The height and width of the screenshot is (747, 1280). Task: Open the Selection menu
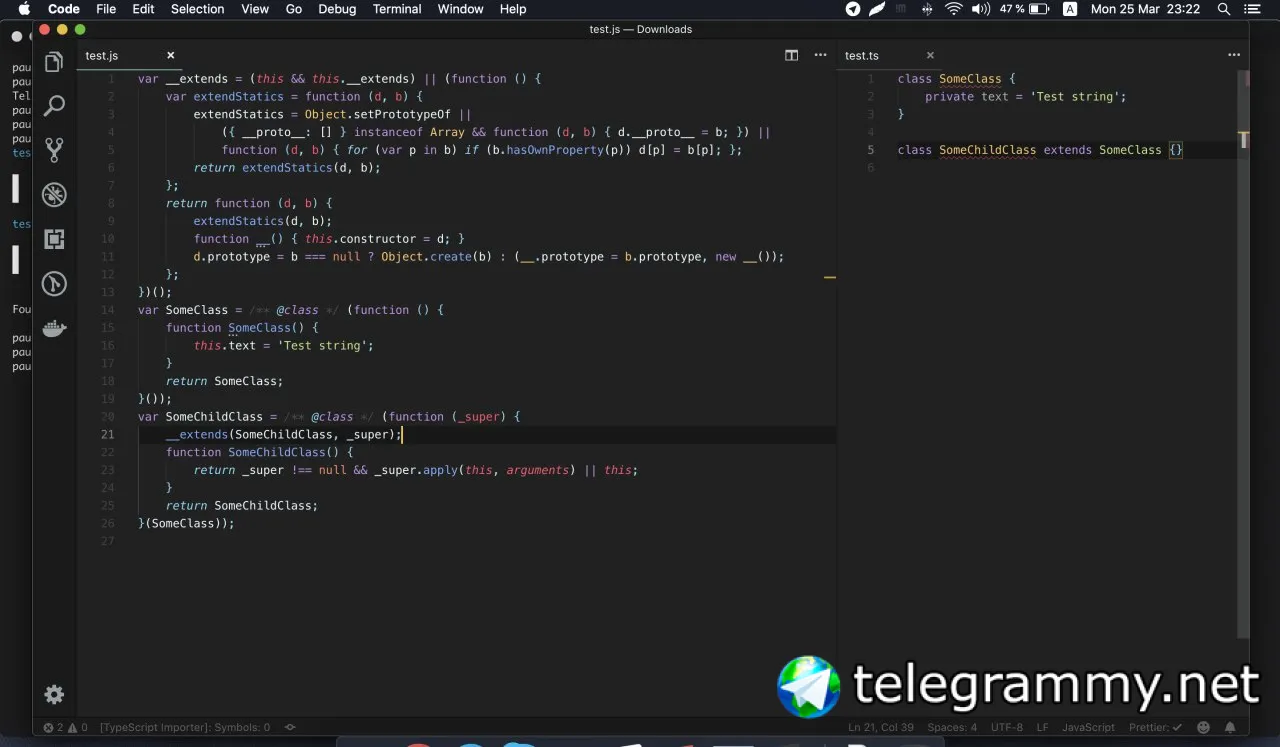(197, 9)
